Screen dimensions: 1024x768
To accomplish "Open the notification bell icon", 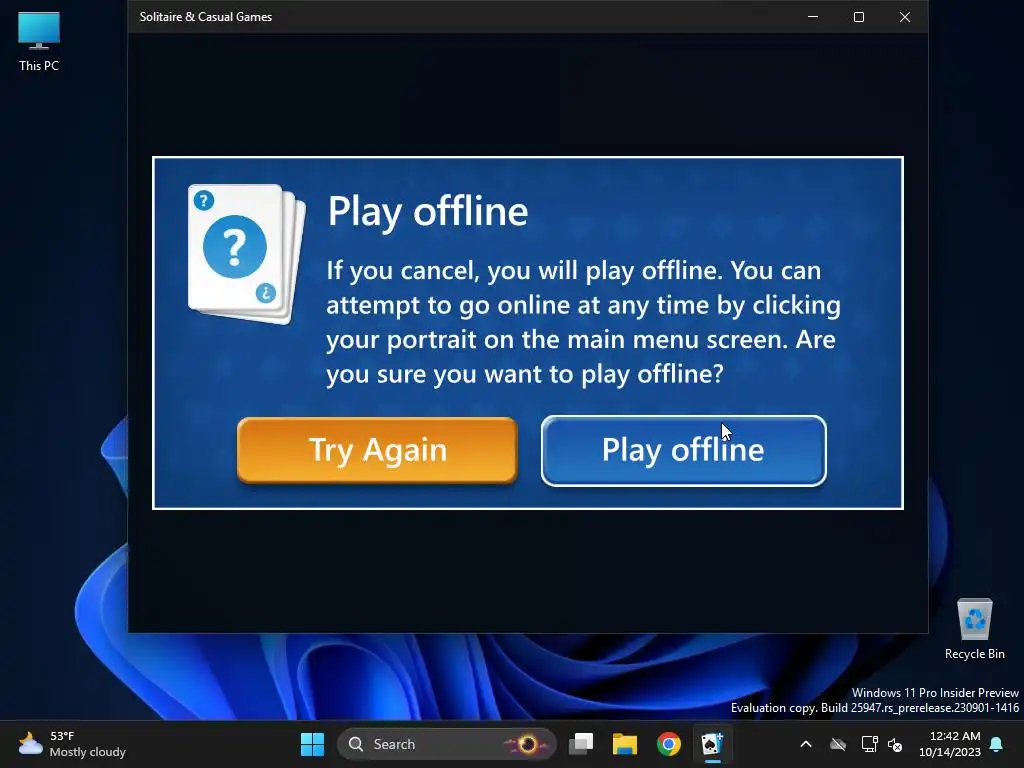I will point(997,744).
